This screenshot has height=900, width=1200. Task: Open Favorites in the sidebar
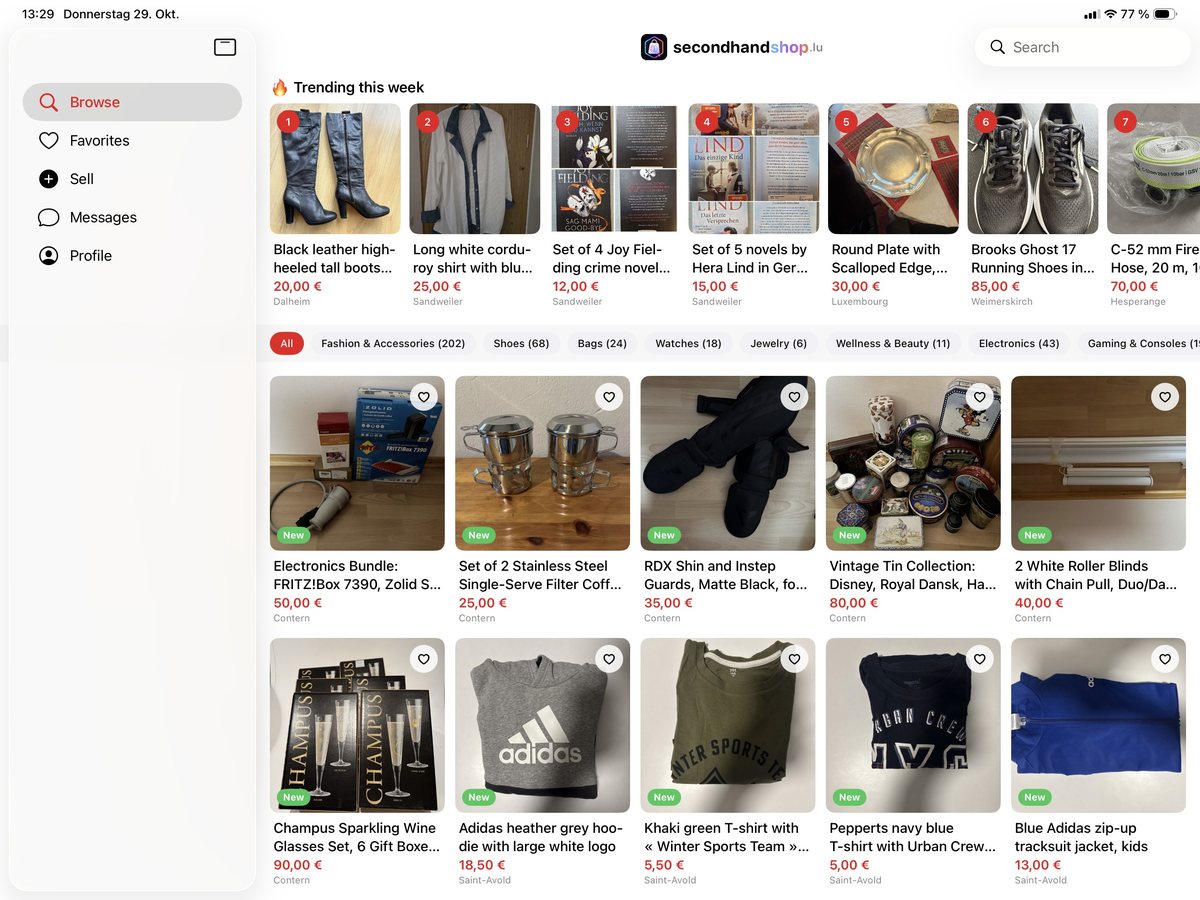pyautogui.click(x=132, y=141)
